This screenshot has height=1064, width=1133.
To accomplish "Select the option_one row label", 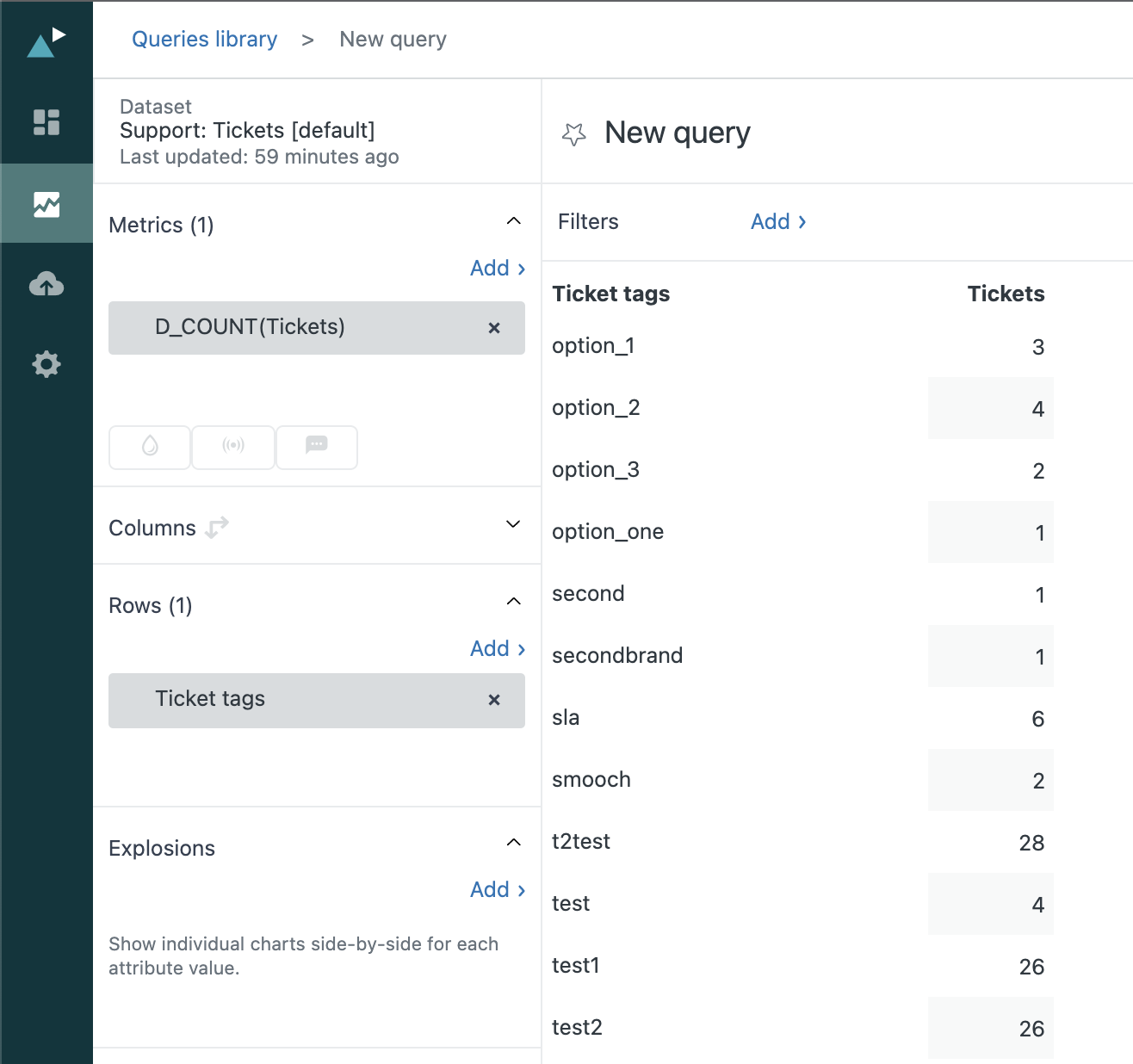I will point(608,532).
